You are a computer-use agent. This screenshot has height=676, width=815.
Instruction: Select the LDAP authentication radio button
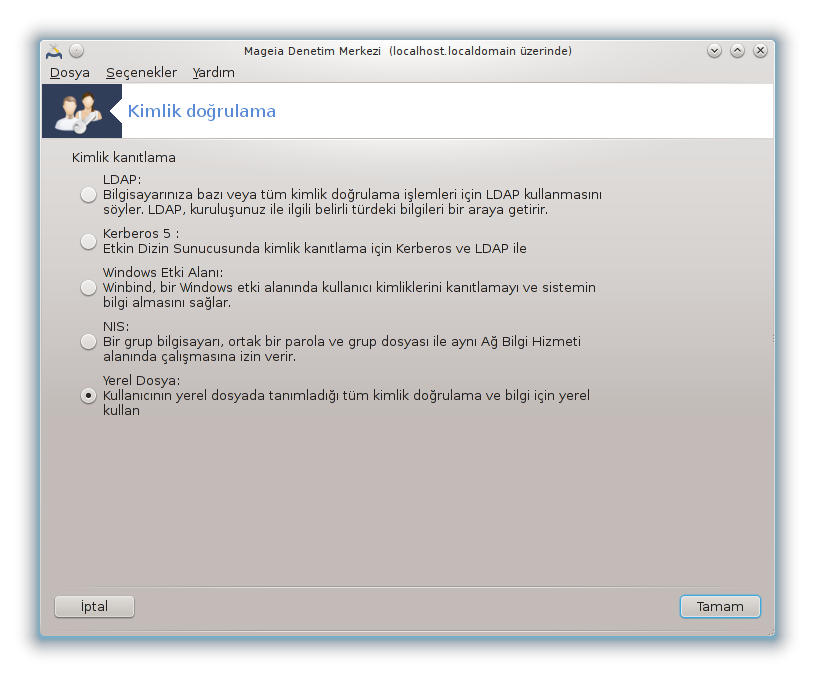coord(88,195)
